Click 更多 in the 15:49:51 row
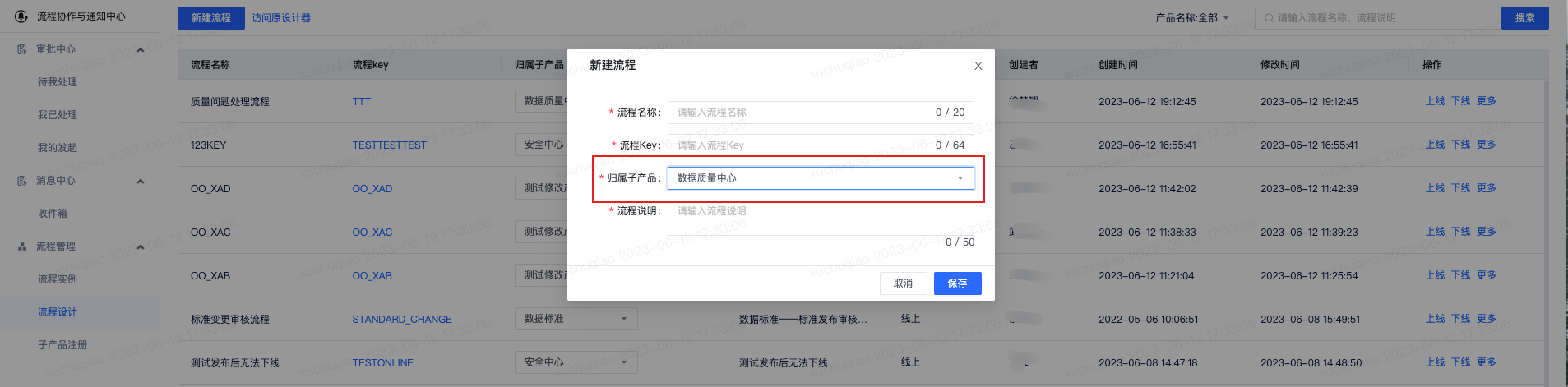 1487,319
